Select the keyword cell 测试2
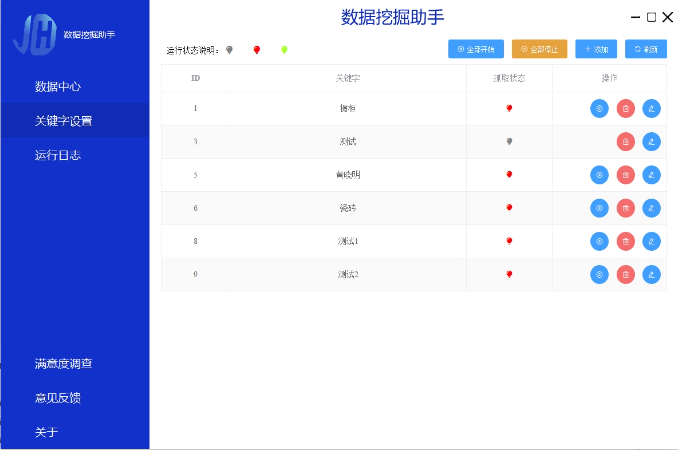This screenshot has height=450, width=679. tap(348, 274)
